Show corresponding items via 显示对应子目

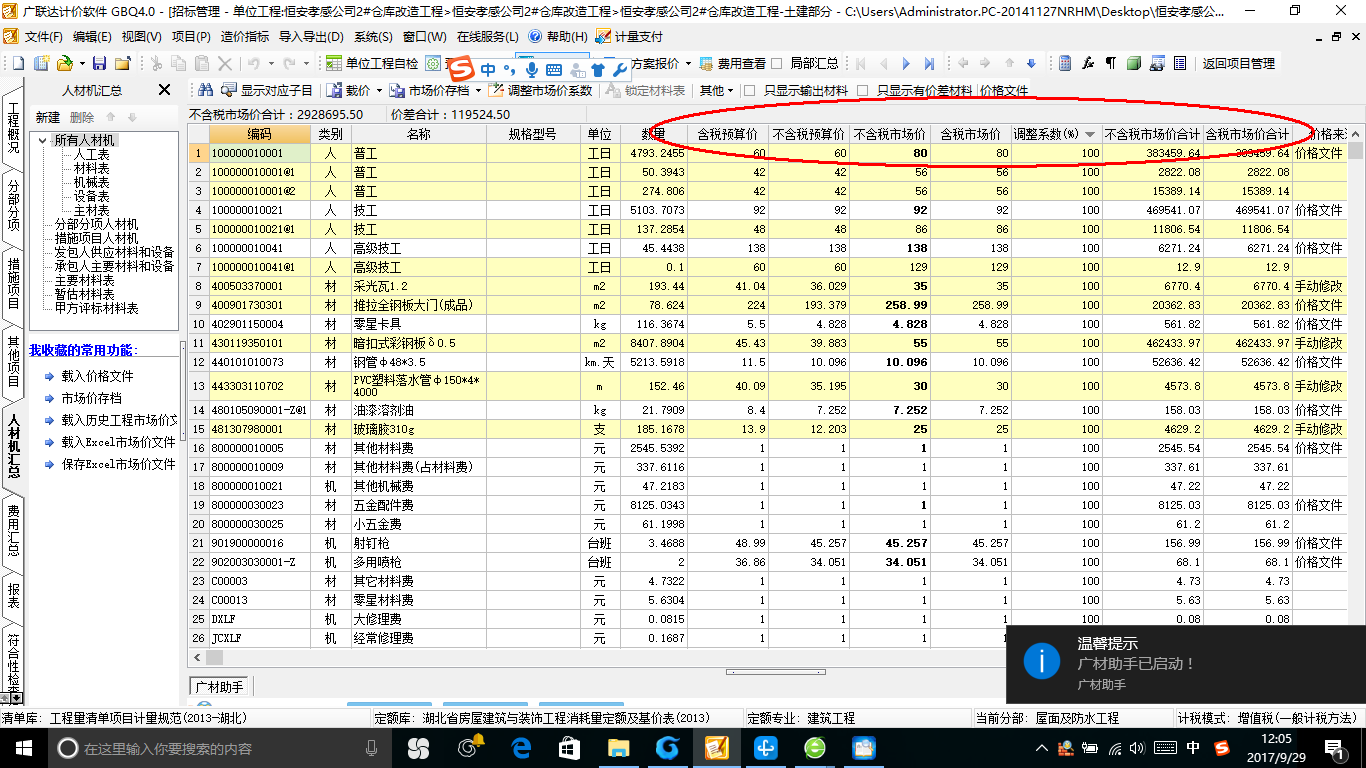[267, 90]
